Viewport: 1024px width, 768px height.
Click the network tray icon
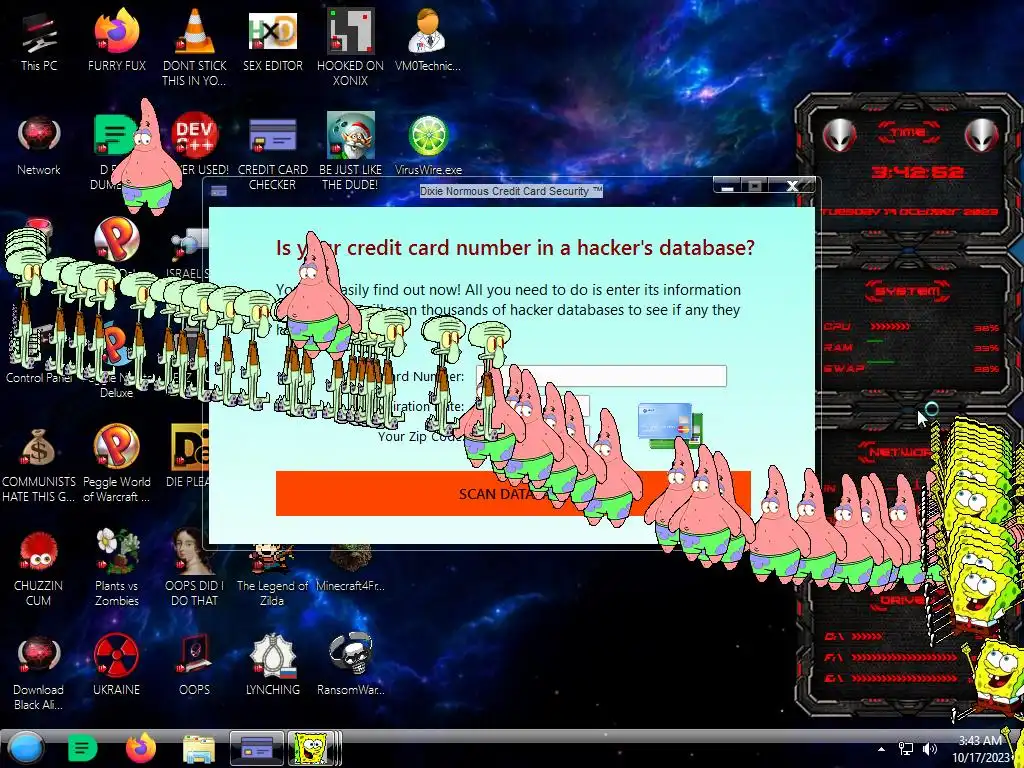[906, 749]
